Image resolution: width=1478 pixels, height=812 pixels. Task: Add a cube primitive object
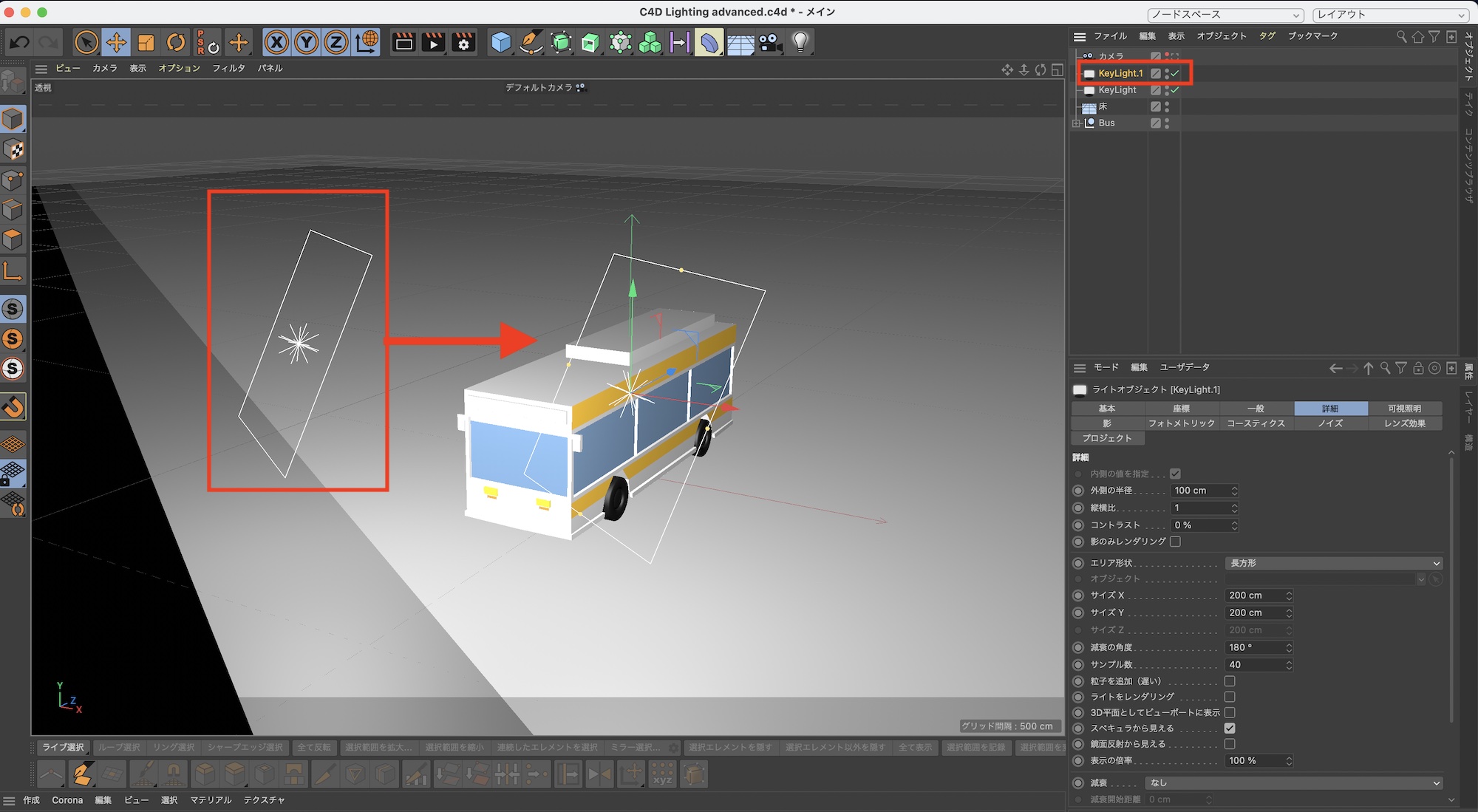coord(501,42)
